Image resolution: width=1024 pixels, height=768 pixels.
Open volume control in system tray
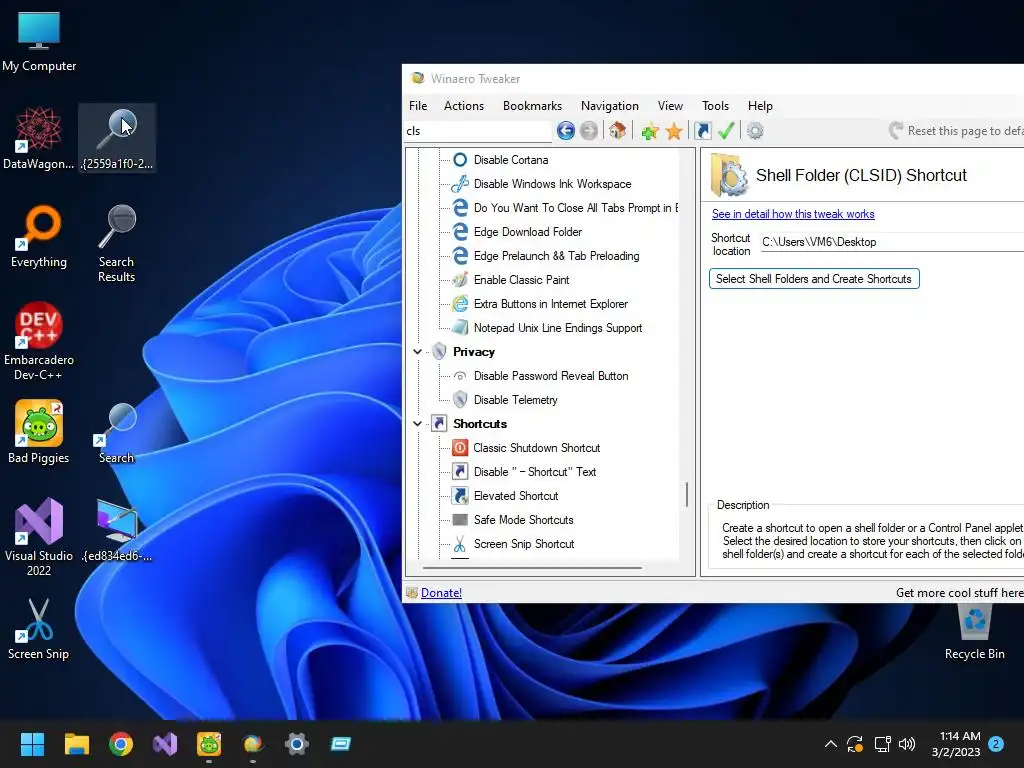pyautogui.click(x=907, y=744)
